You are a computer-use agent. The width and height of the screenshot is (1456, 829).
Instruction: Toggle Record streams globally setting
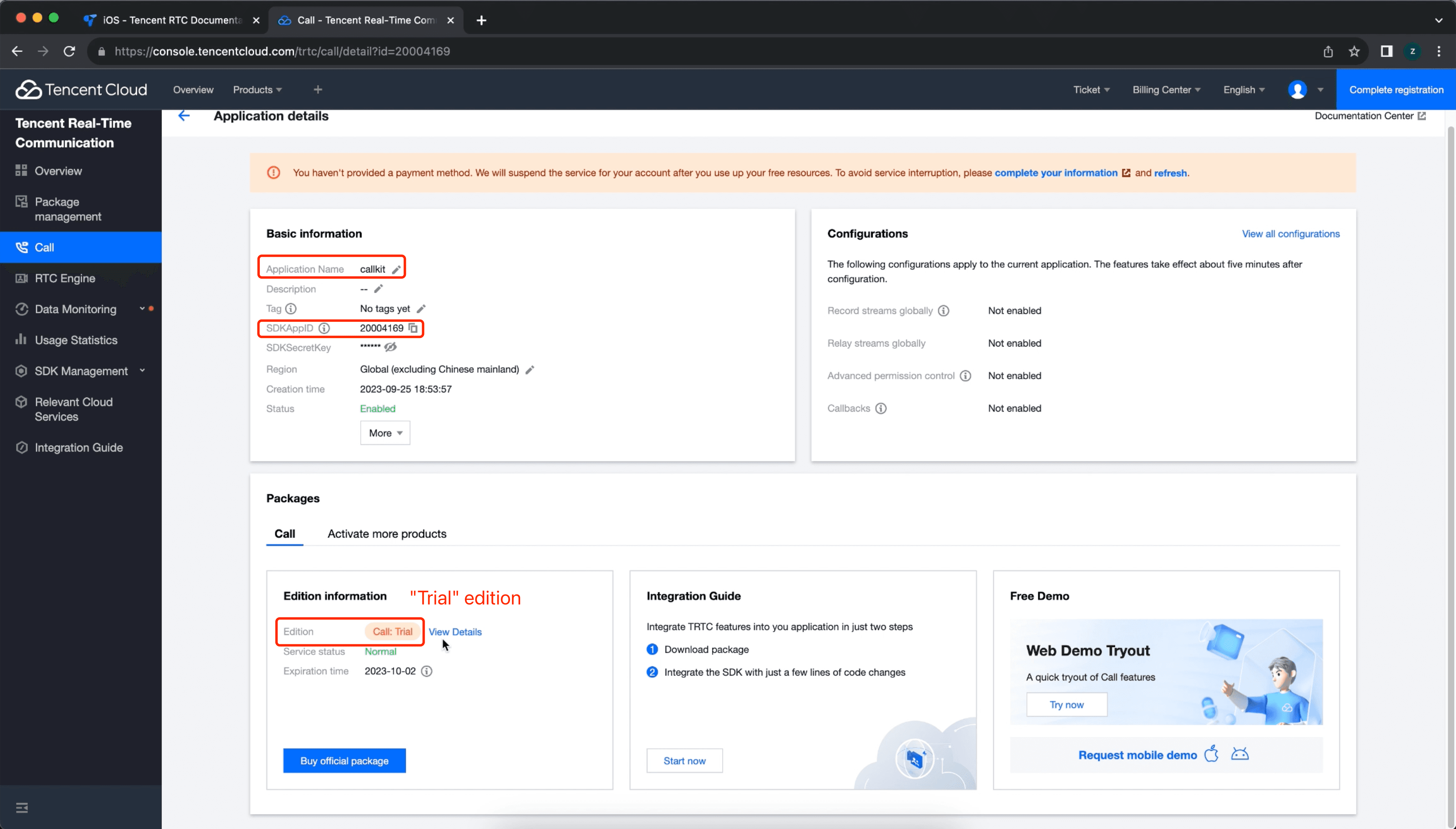point(1014,310)
